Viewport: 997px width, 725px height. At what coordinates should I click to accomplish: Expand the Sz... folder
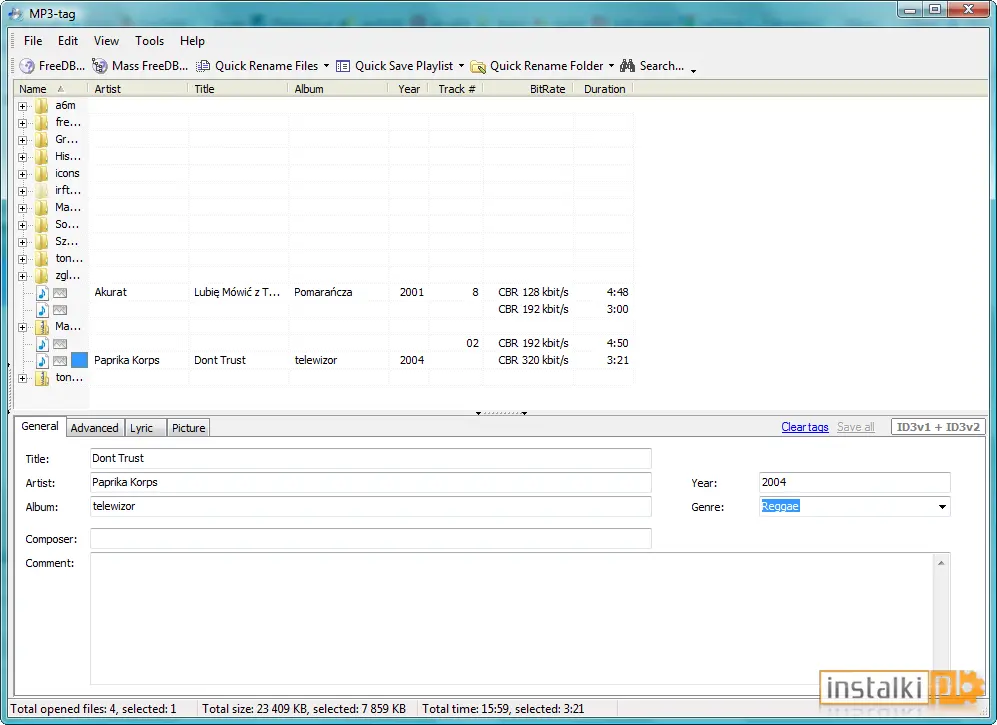click(x=23, y=242)
